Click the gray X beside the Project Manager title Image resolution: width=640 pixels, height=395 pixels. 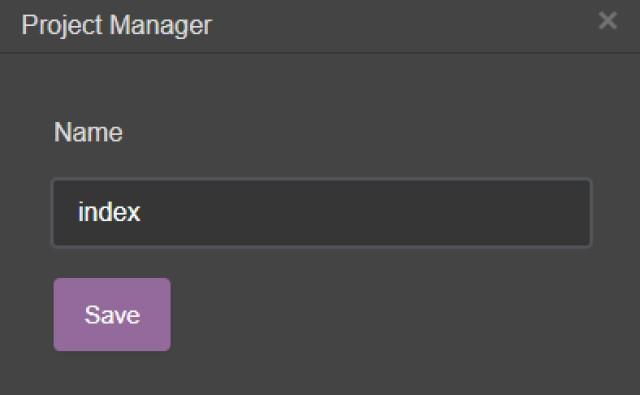pos(607,20)
